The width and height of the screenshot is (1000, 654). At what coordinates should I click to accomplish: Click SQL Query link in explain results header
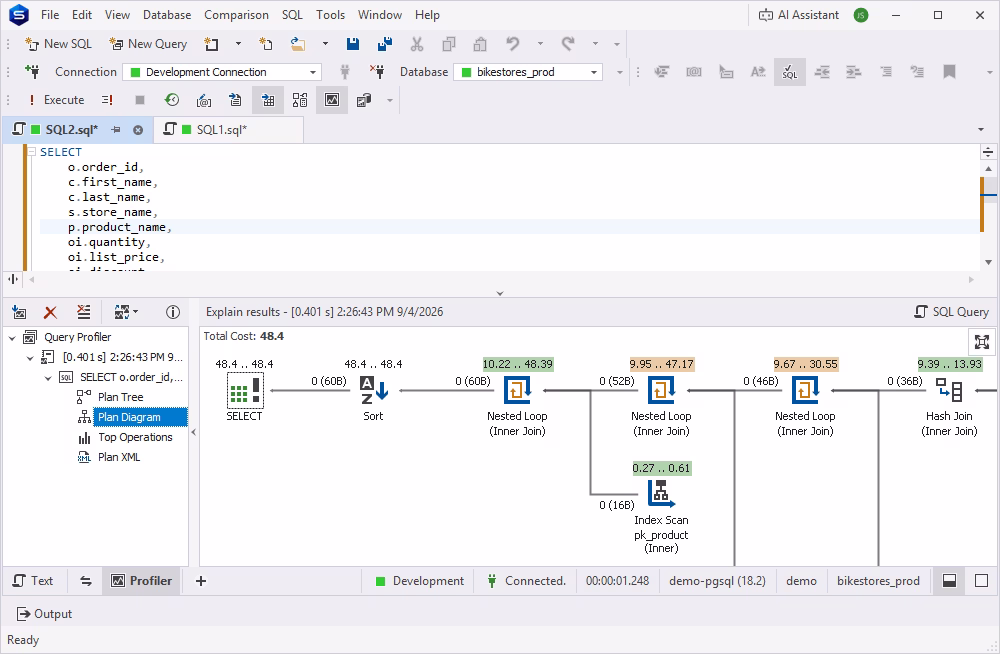click(x=952, y=311)
